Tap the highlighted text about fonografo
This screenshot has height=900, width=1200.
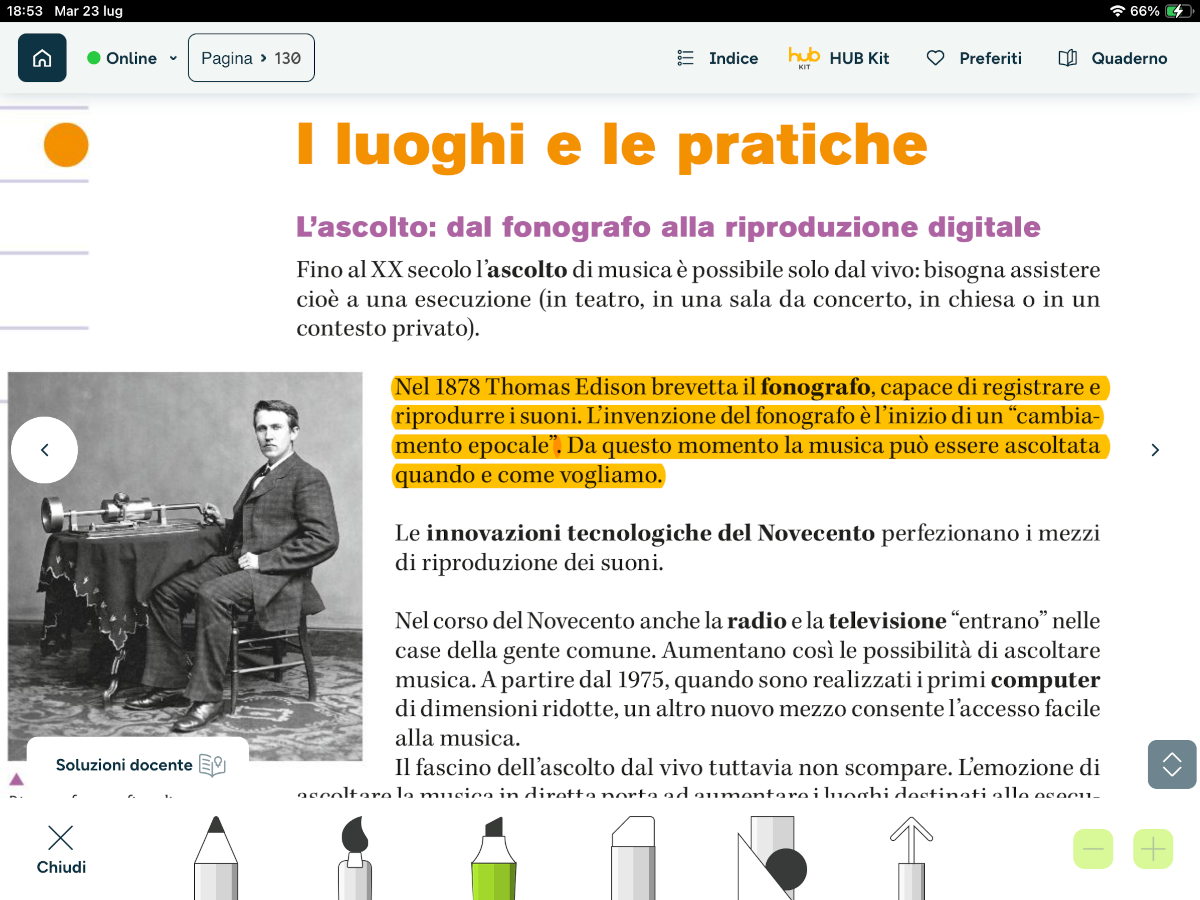[x=751, y=431]
